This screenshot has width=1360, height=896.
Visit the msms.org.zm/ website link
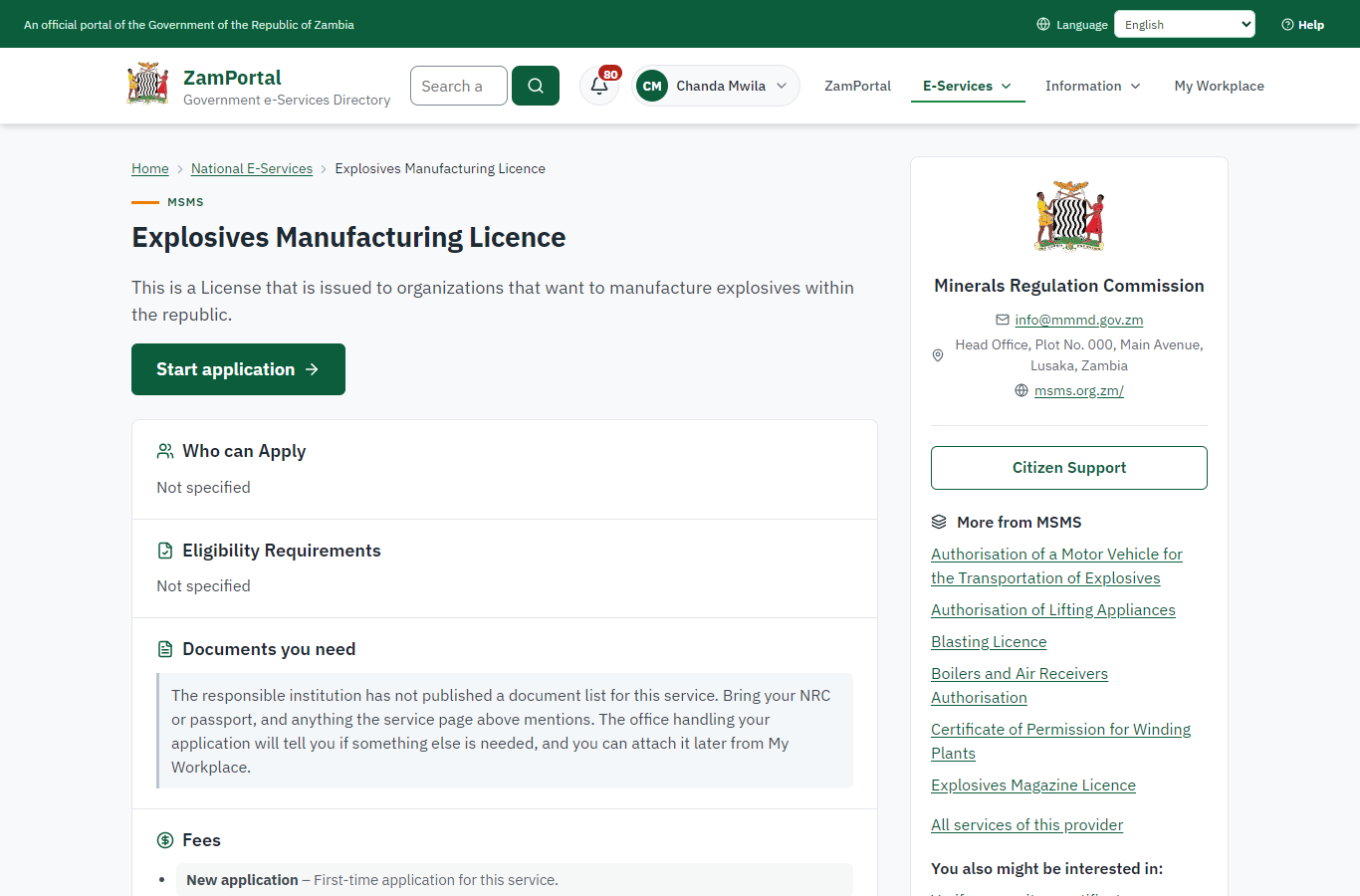point(1079,390)
